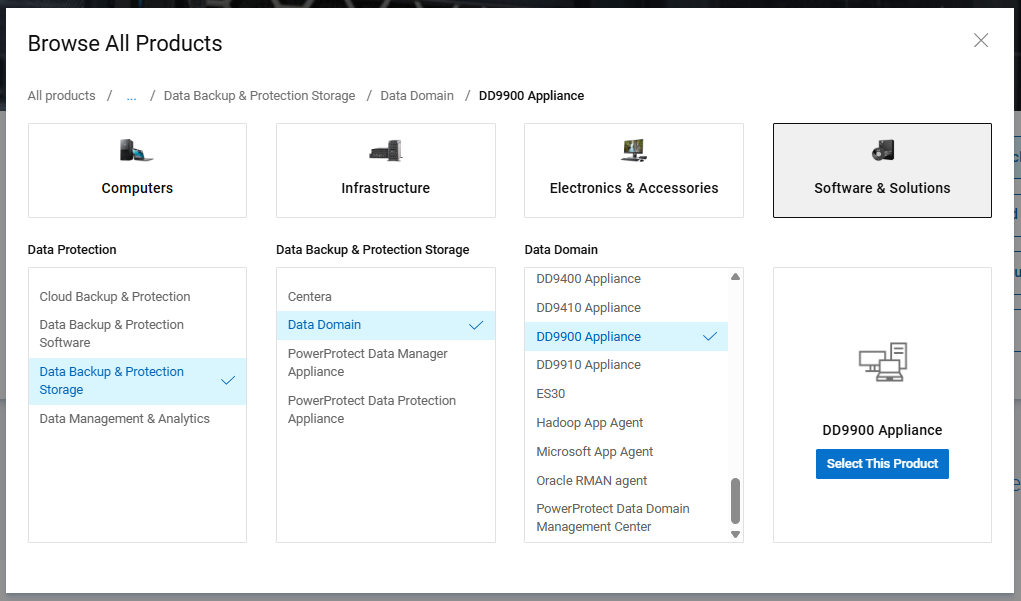The image size is (1021, 601).
Task: Expand the hidden breadcrumb items via the ellipsis
Action: coord(131,95)
